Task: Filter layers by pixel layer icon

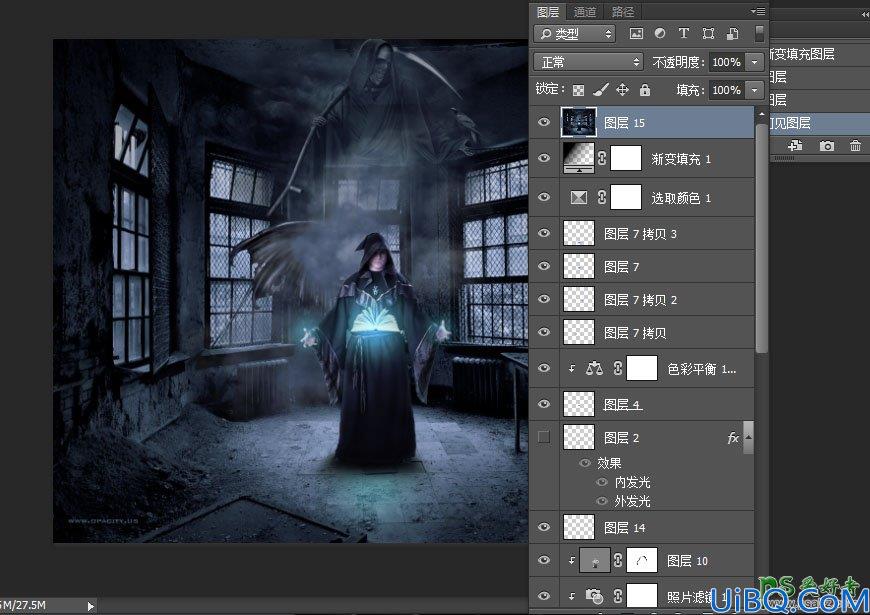Action: pos(636,34)
